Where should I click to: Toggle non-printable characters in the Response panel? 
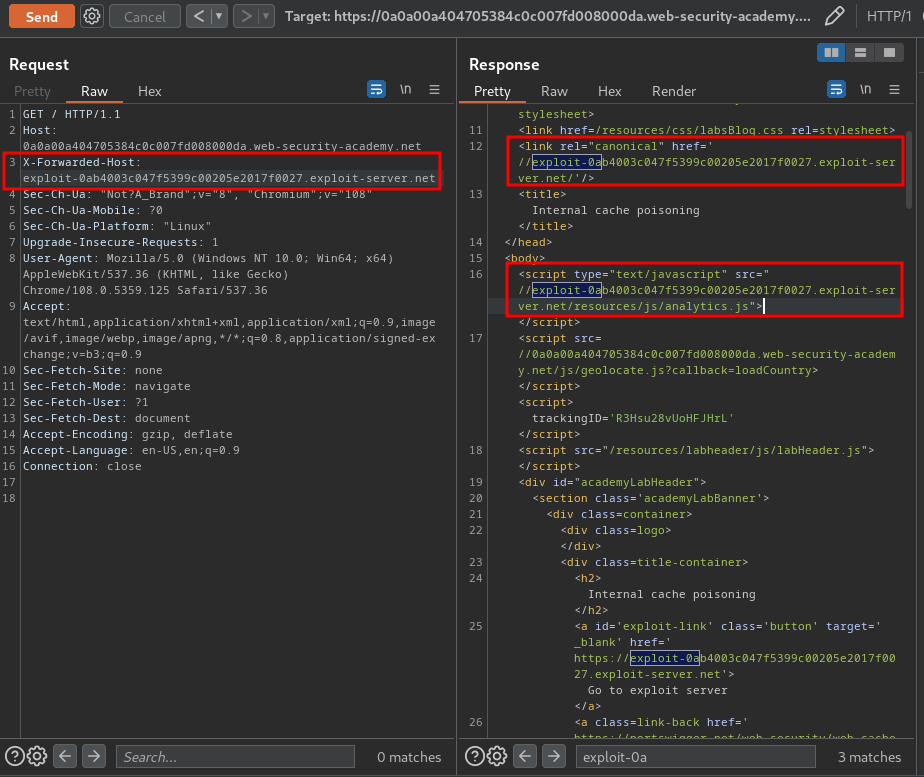pyautogui.click(x=865, y=90)
